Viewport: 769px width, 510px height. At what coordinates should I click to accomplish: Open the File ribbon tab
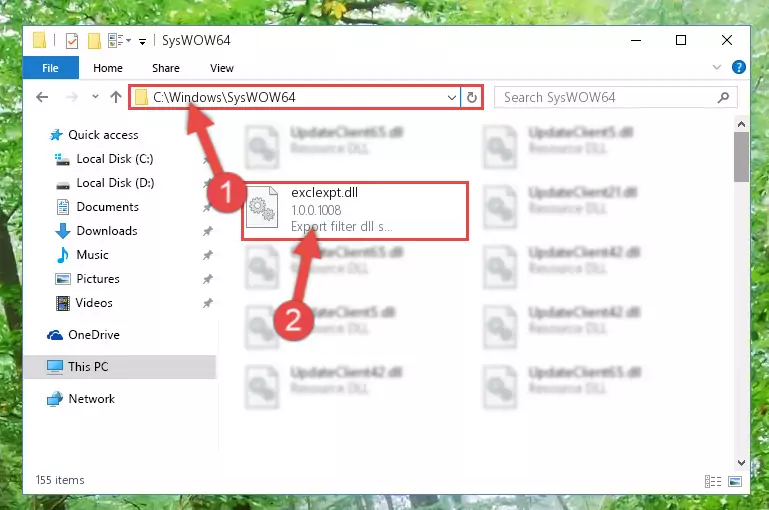51,68
